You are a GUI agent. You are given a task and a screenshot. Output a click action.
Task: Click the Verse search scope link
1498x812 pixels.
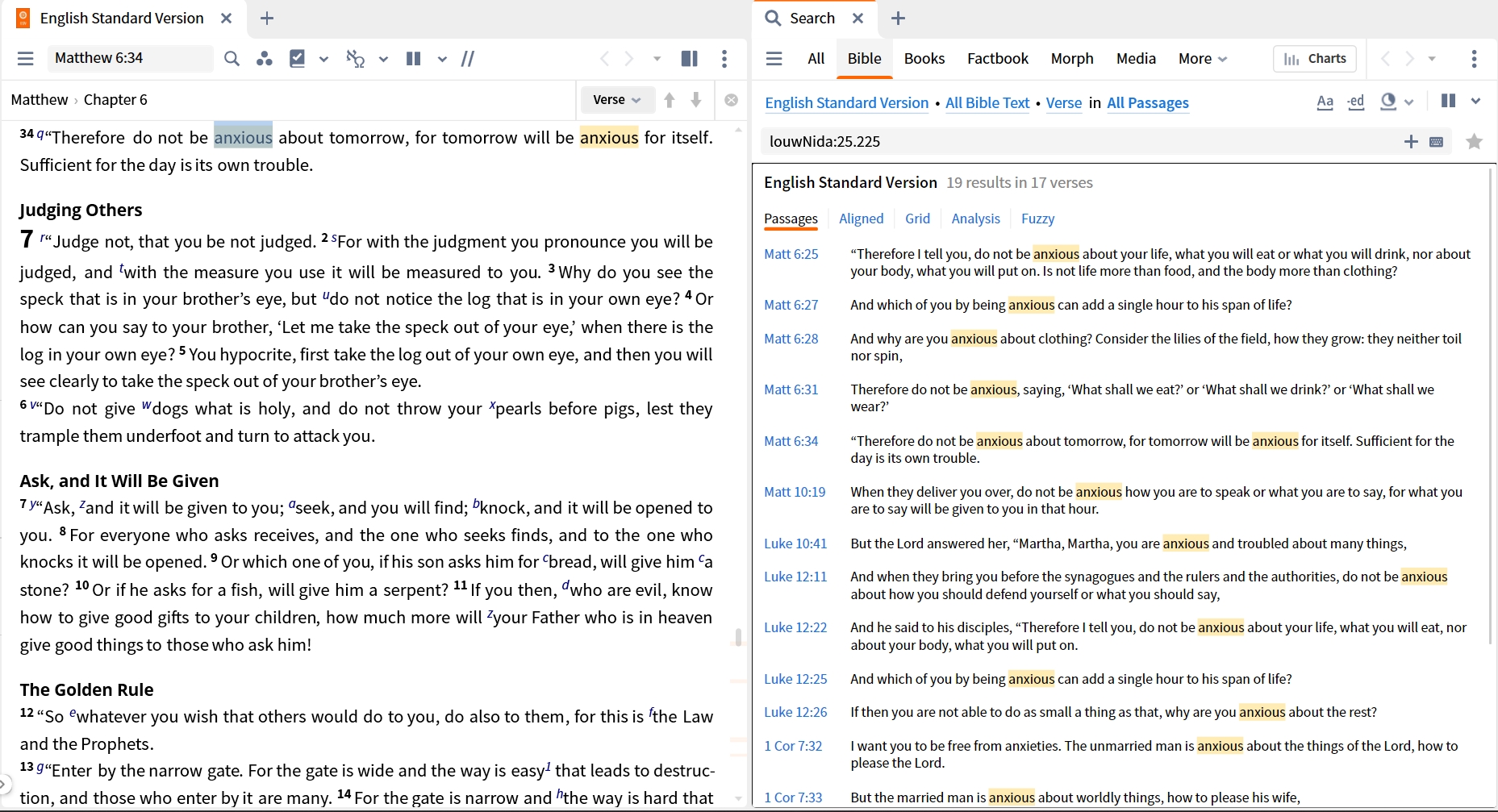1064,102
